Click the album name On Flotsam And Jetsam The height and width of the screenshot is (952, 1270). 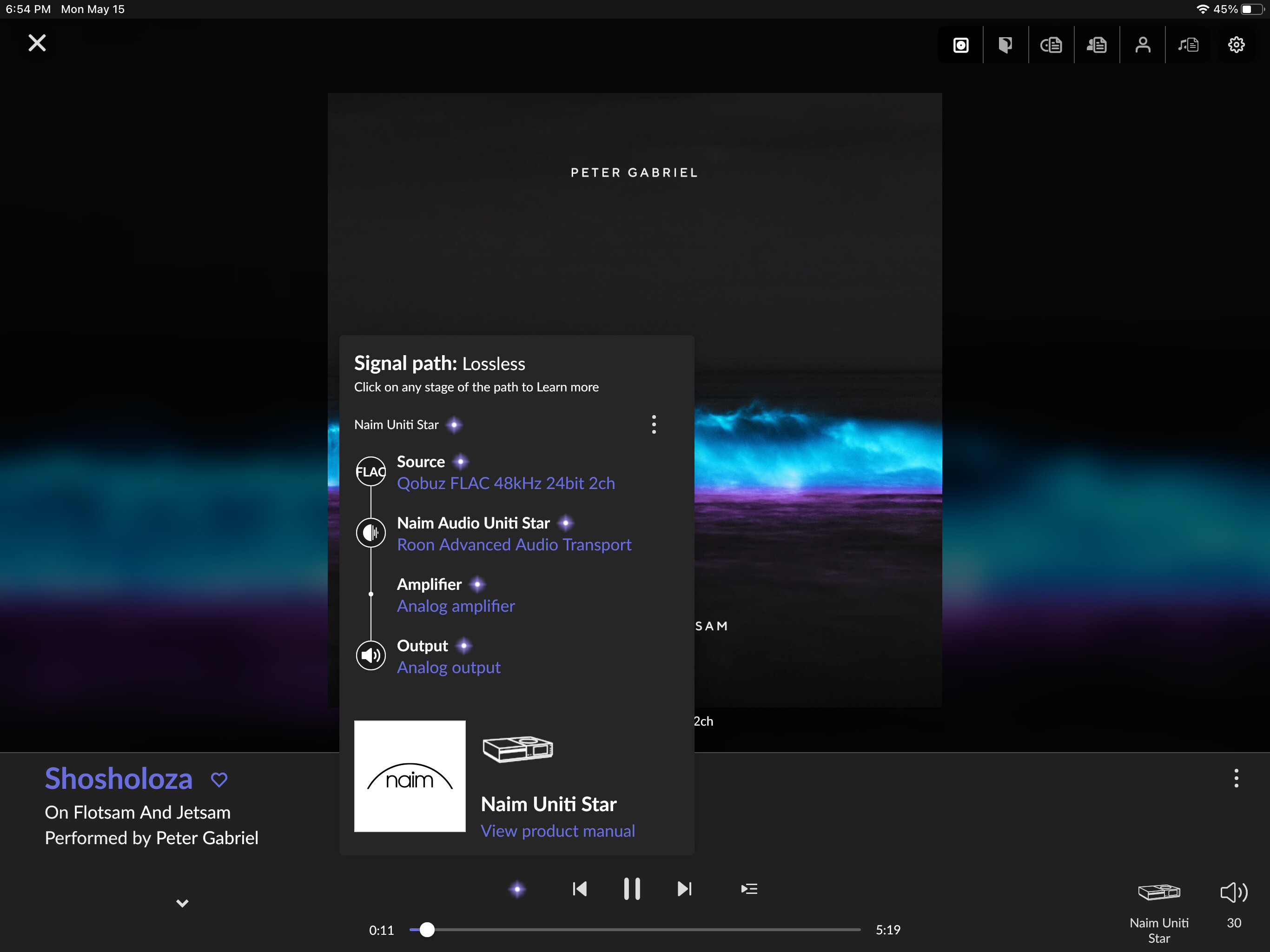tap(138, 813)
